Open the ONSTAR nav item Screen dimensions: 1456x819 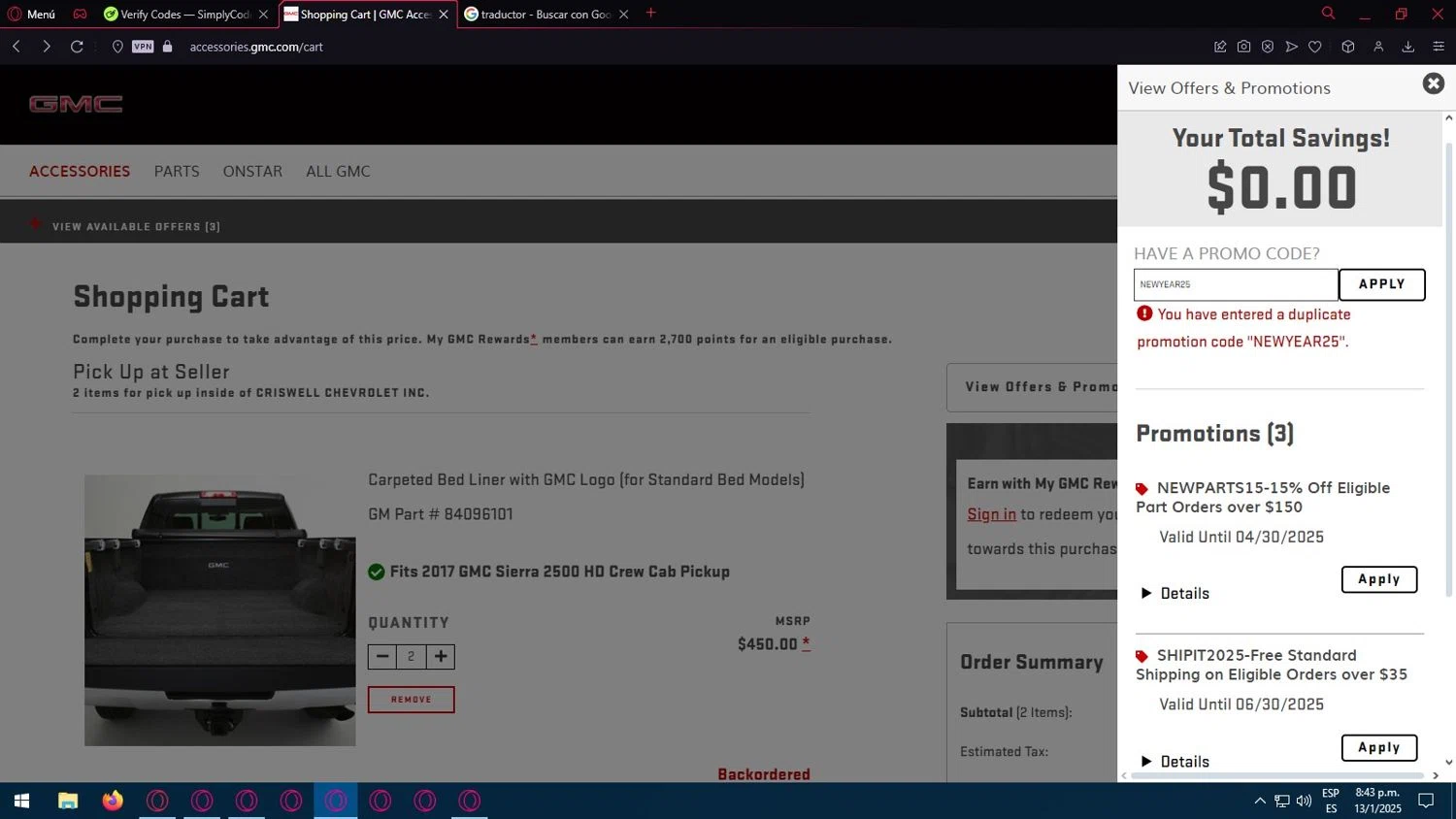(252, 171)
